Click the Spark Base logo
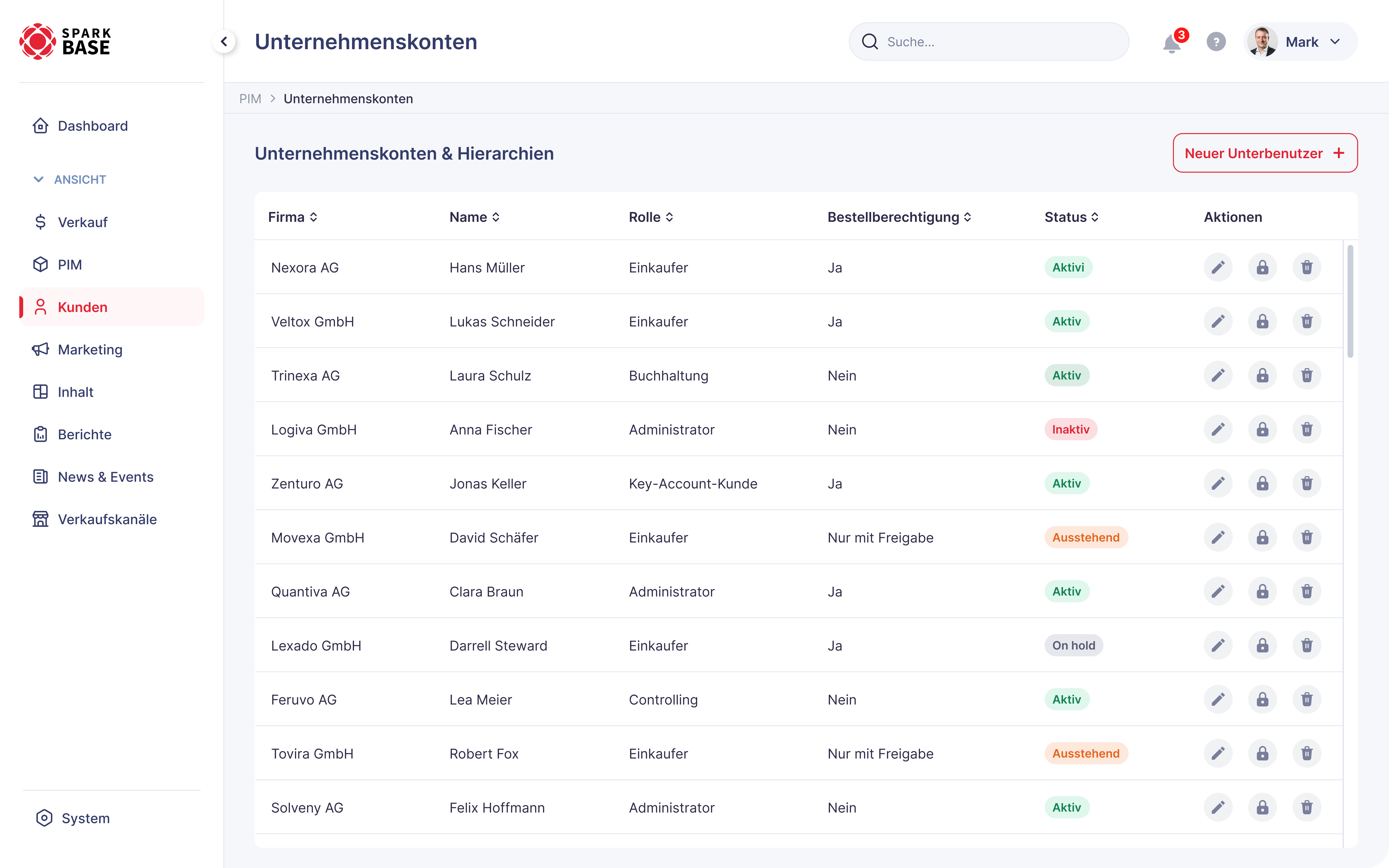Viewport: 1389px width, 868px height. 65,41
